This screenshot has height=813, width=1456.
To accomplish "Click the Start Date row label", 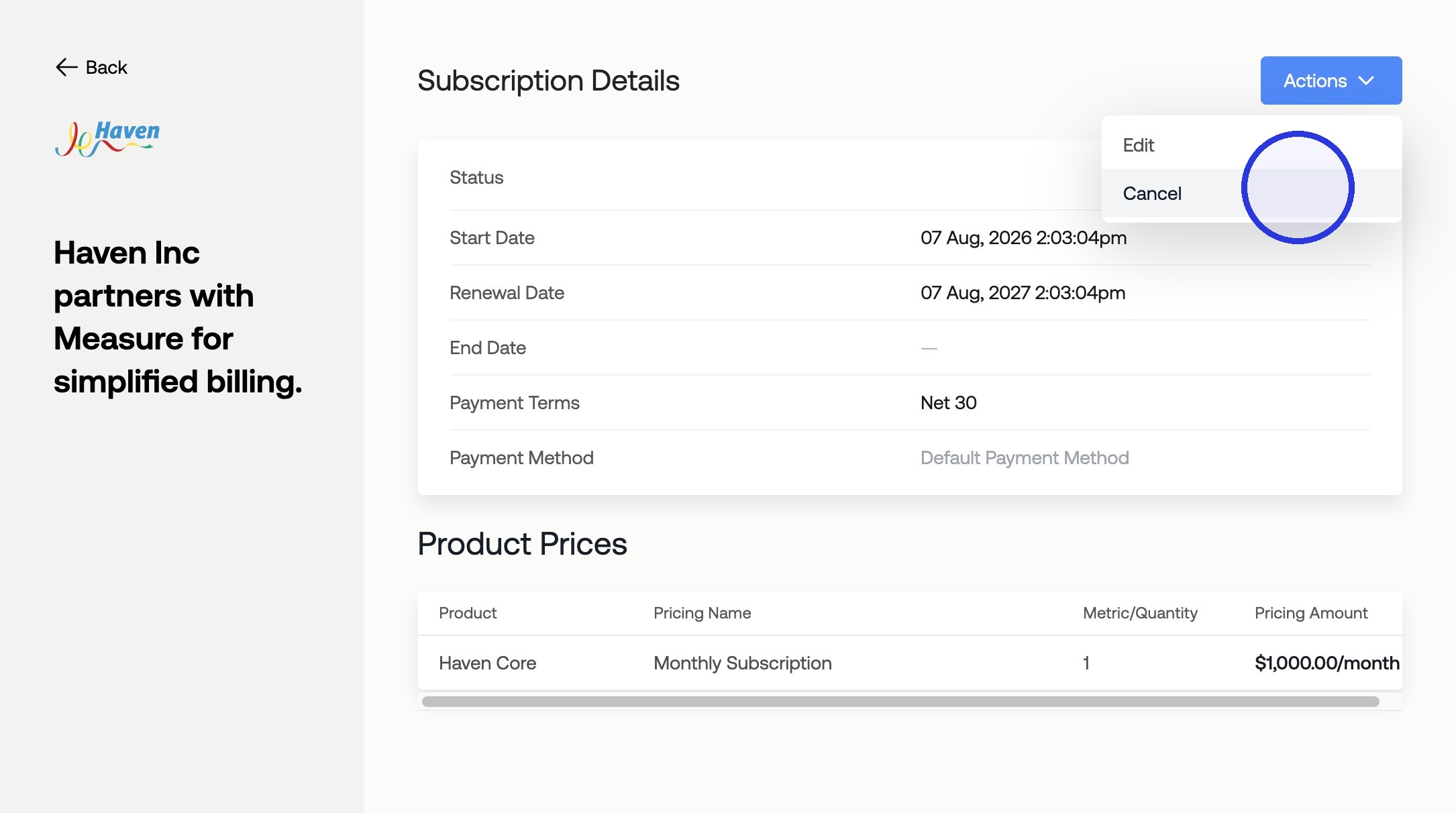I will point(492,237).
